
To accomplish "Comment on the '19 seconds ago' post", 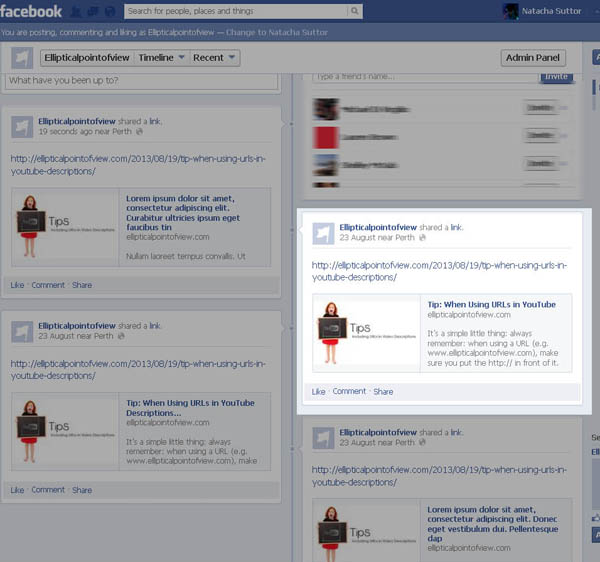I will tap(48, 285).
